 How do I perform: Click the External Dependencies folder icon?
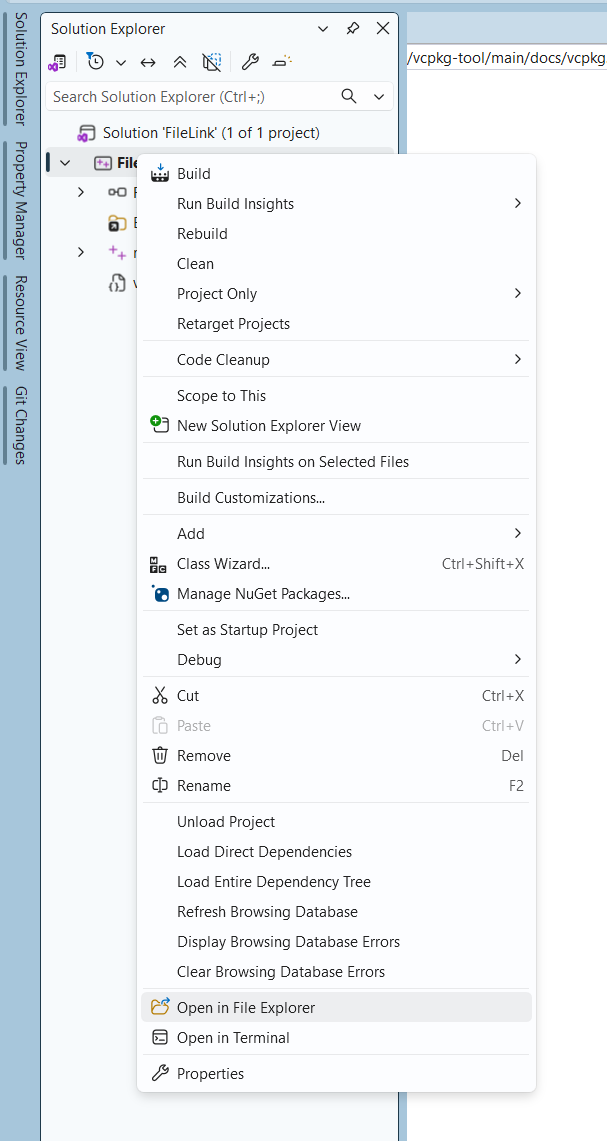coord(117,223)
